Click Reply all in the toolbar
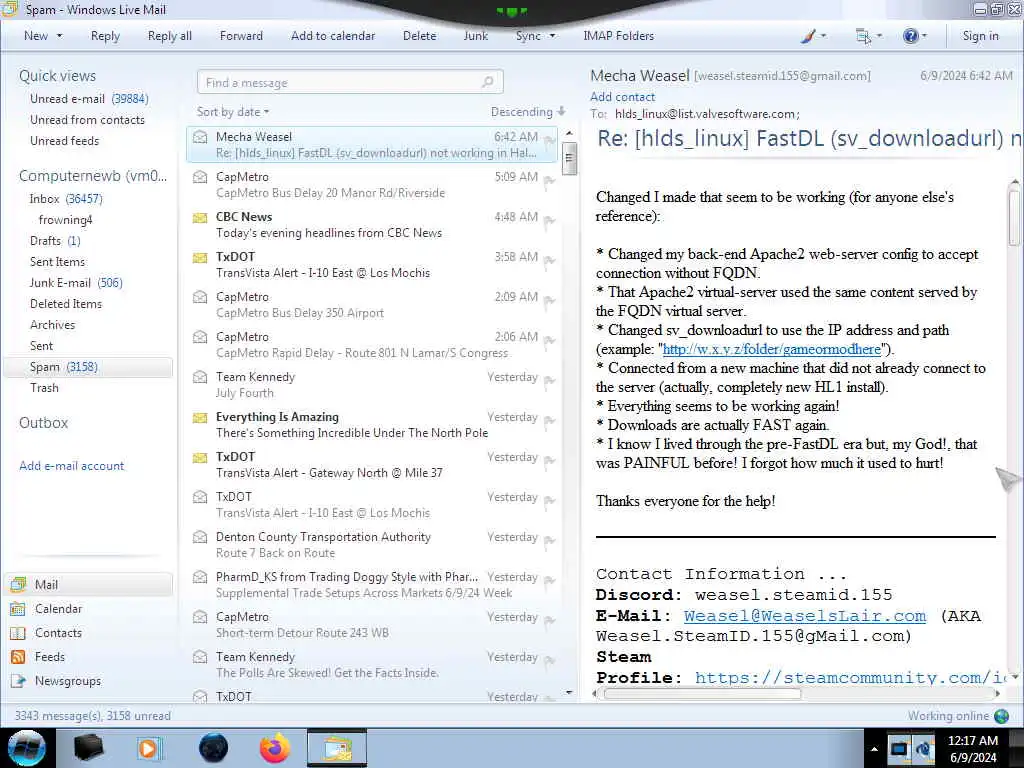This screenshot has width=1024, height=768. pyautogui.click(x=170, y=37)
